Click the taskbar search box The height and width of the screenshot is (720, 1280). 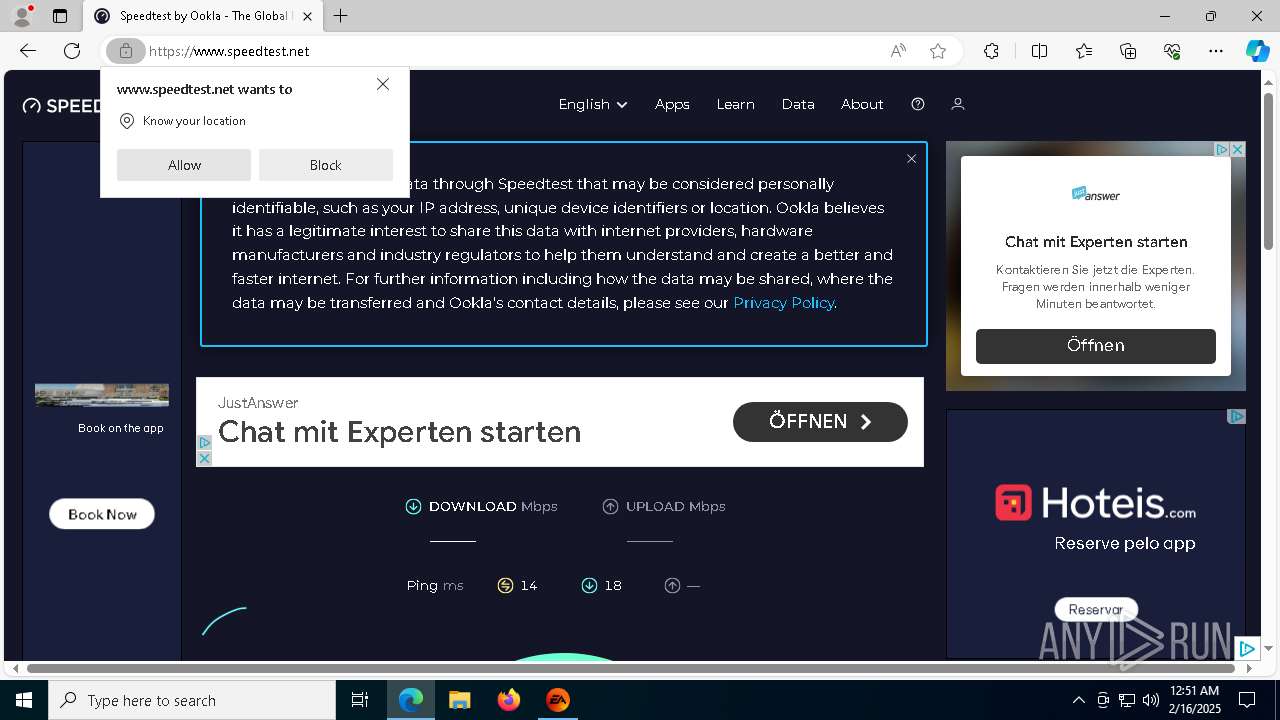tap(192, 700)
